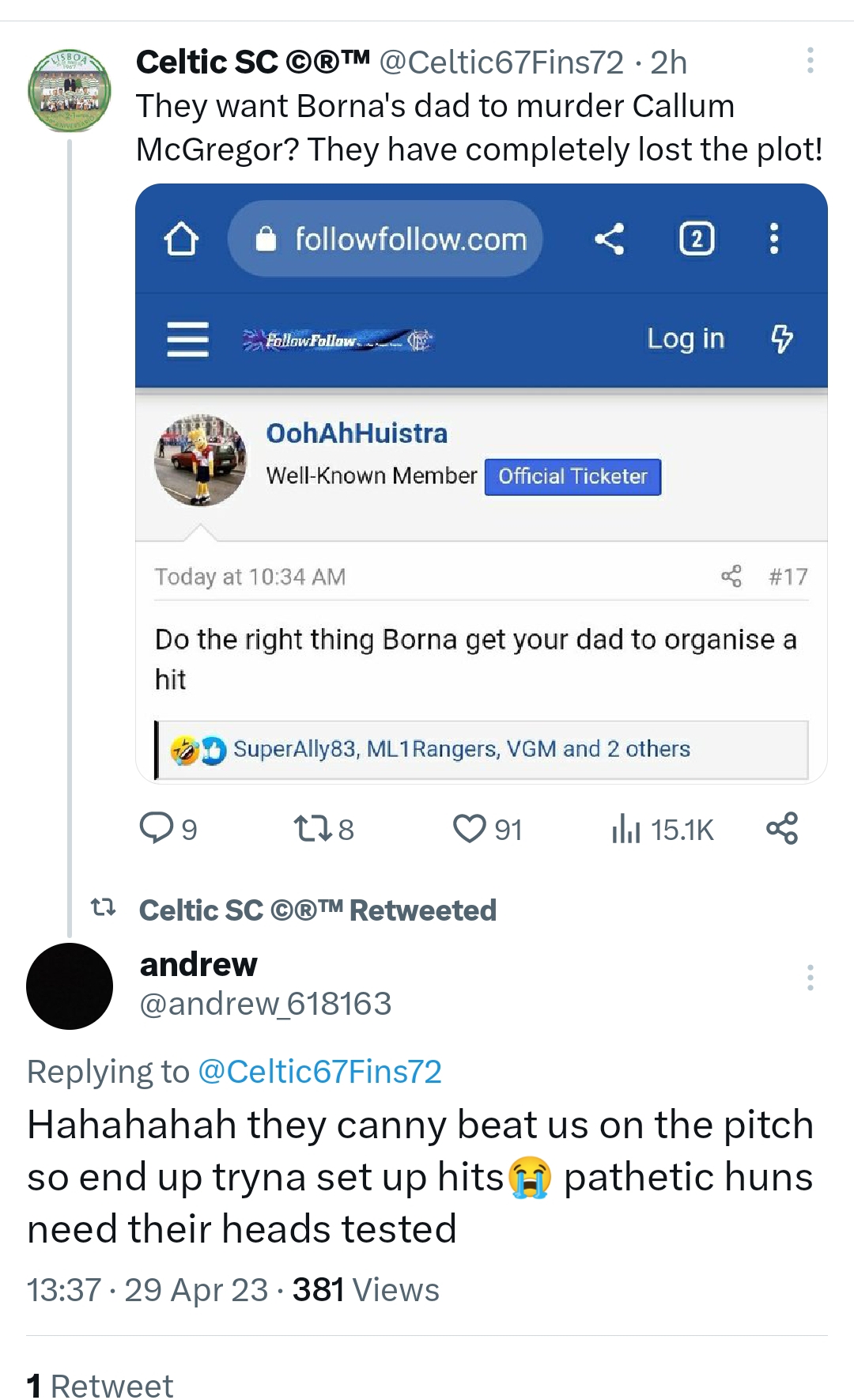Open @Celtic67Fins72 mention link in reply
Image resolution: width=854 pixels, height=1400 pixels.
[x=319, y=1072]
